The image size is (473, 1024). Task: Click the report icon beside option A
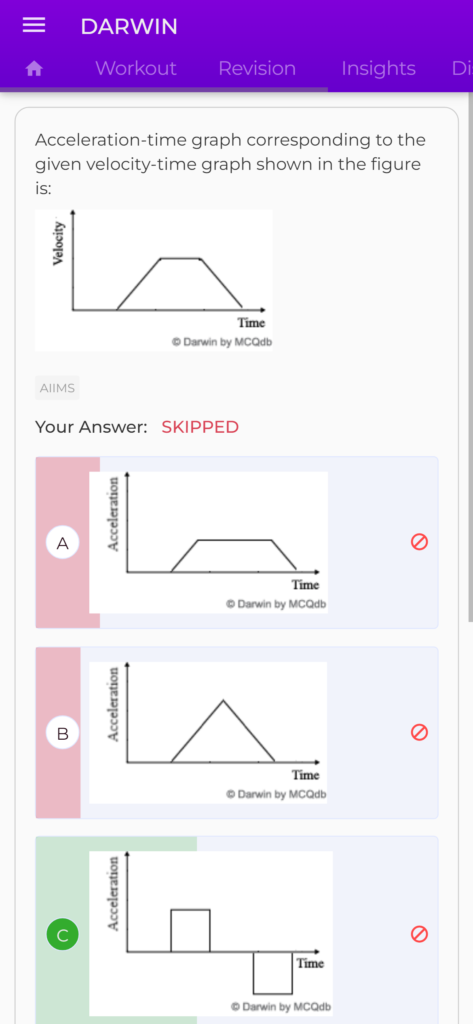tap(419, 541)
